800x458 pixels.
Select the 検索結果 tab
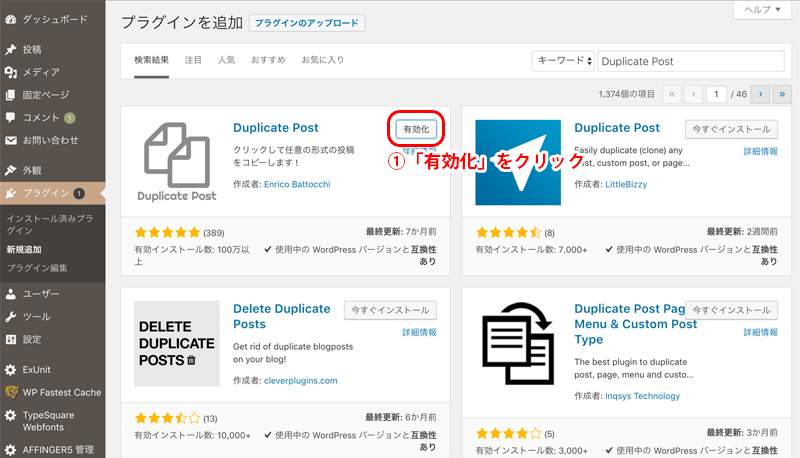(x=152, y=60)
